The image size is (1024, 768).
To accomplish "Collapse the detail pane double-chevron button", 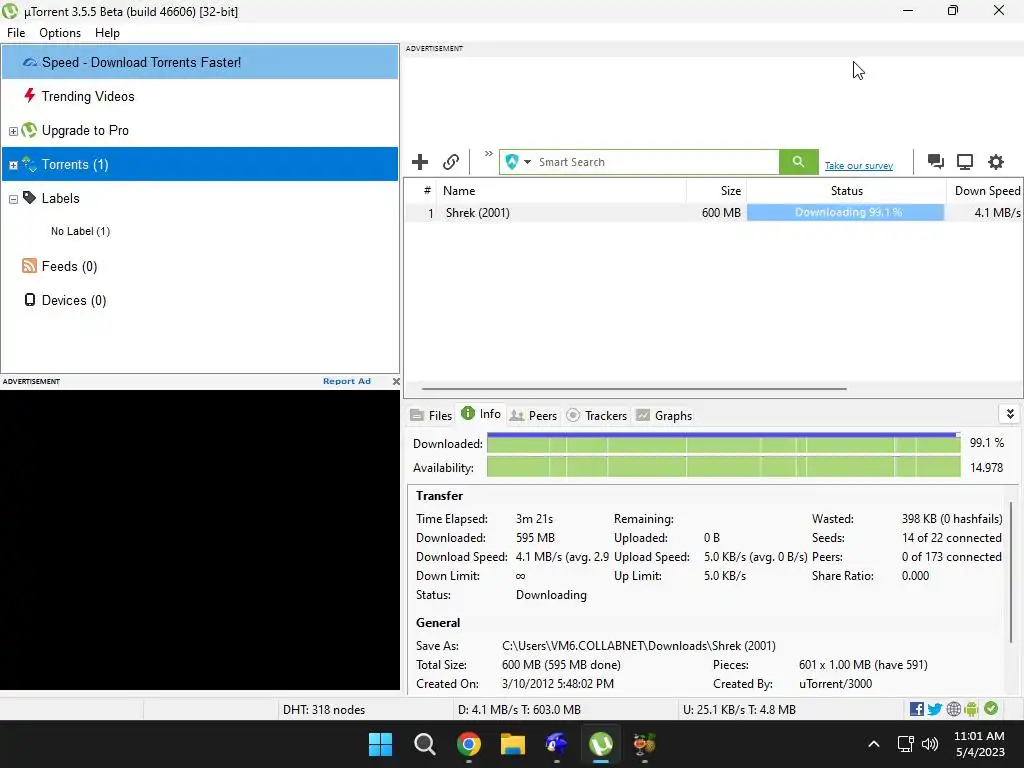I will [1010, 414].
